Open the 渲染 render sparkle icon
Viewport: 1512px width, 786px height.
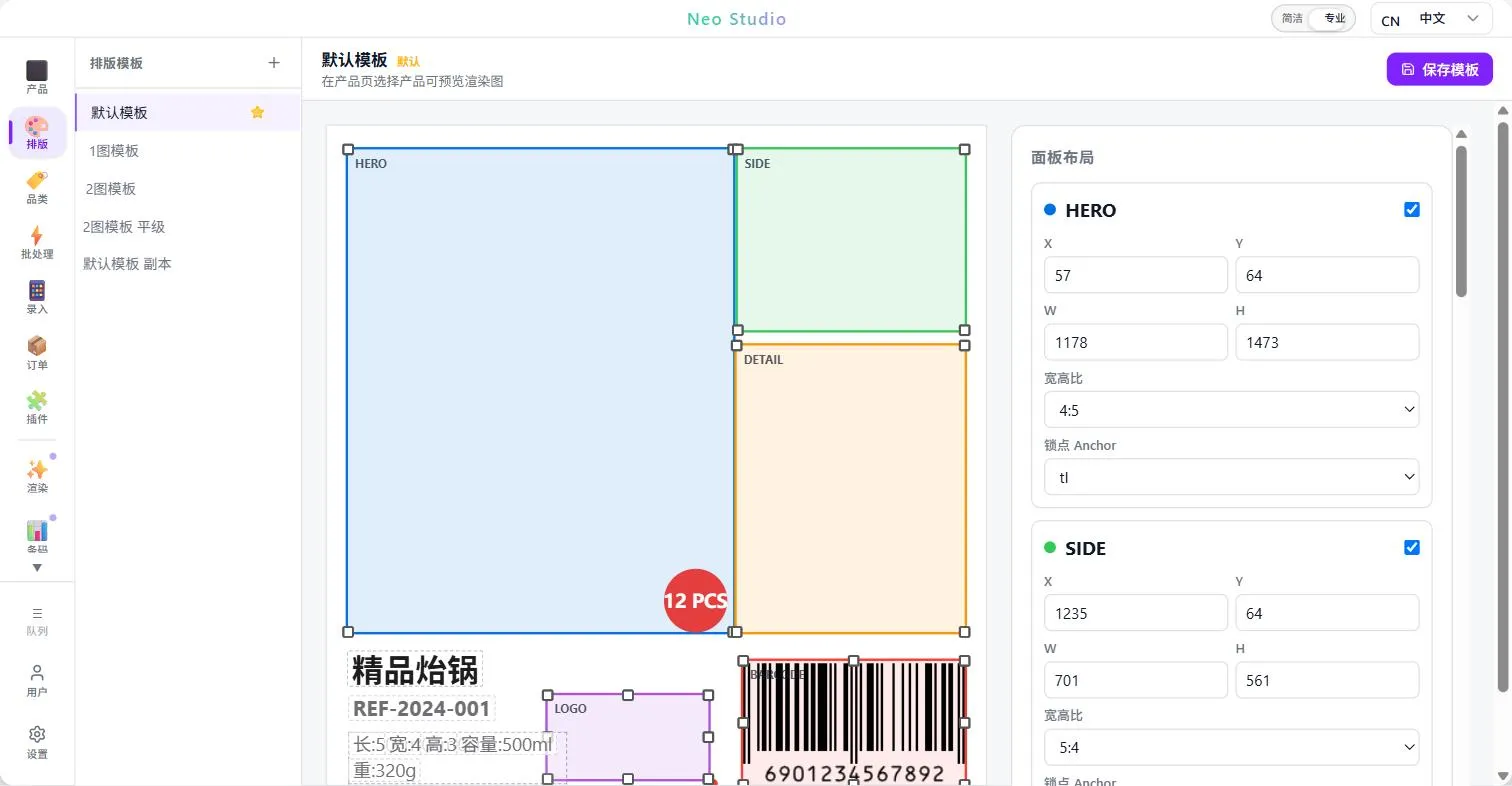pos(37,476)
